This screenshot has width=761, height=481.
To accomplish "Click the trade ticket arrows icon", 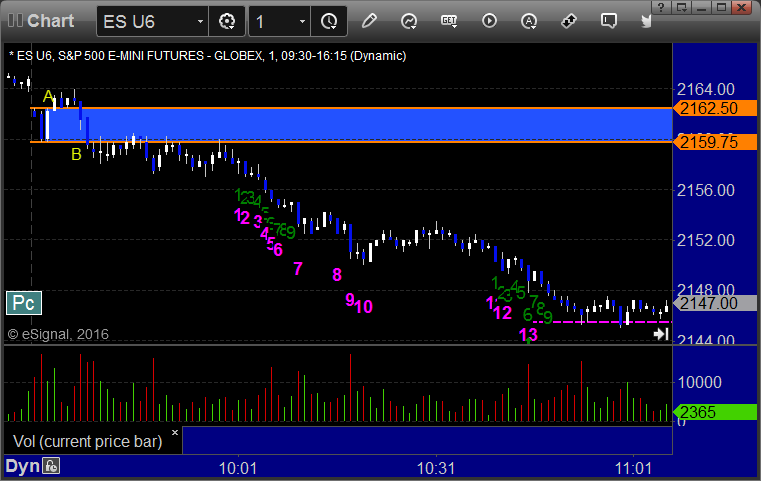I will coord(569,21).
